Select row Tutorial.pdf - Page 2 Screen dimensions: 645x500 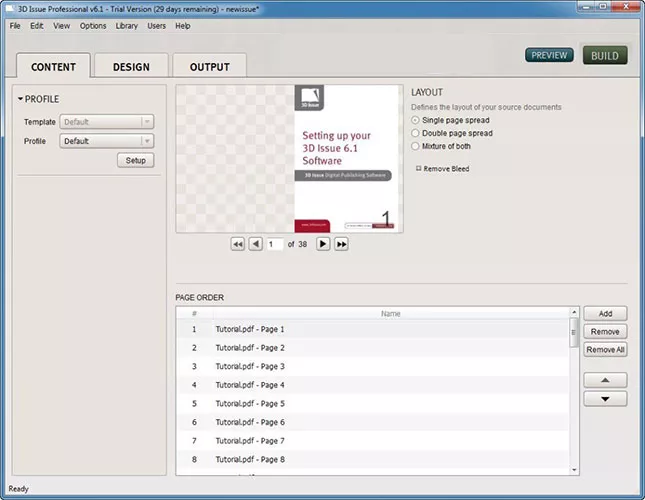tap(373, 348)
